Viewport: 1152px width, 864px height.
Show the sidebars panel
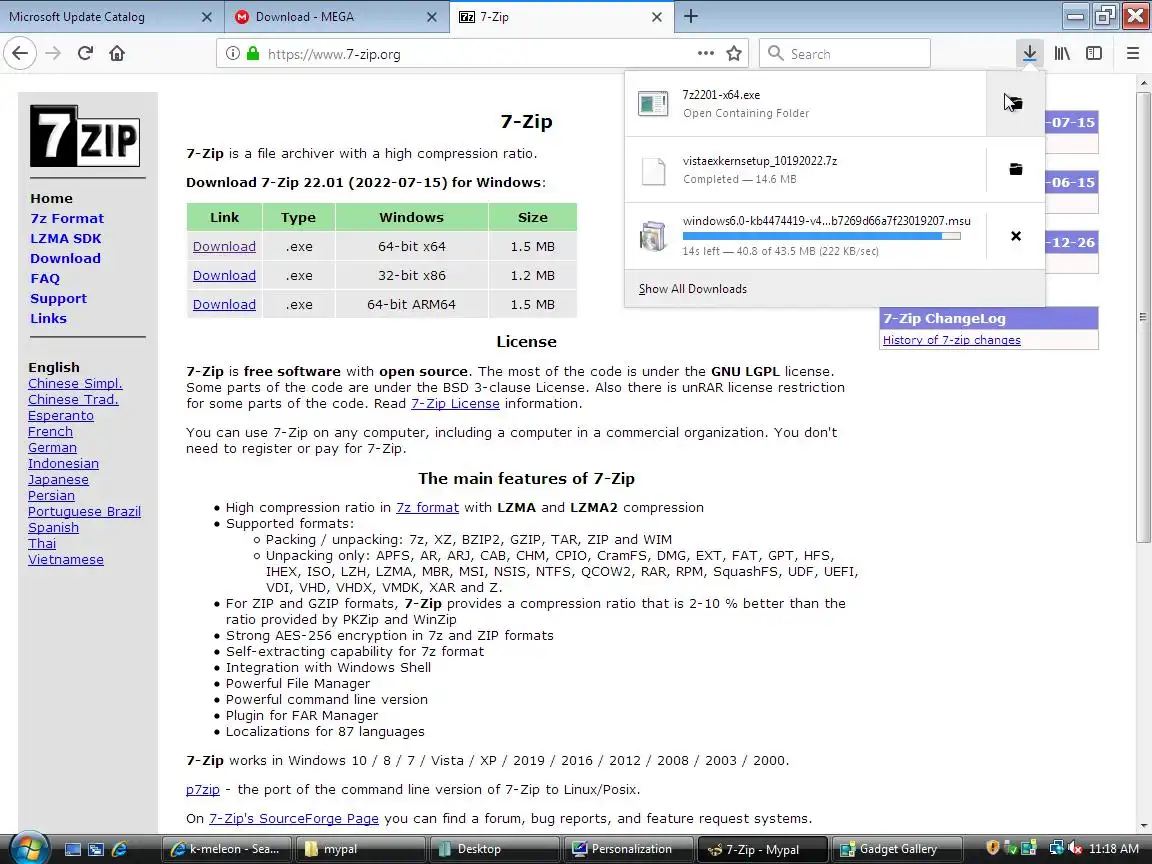(1094, 54)
